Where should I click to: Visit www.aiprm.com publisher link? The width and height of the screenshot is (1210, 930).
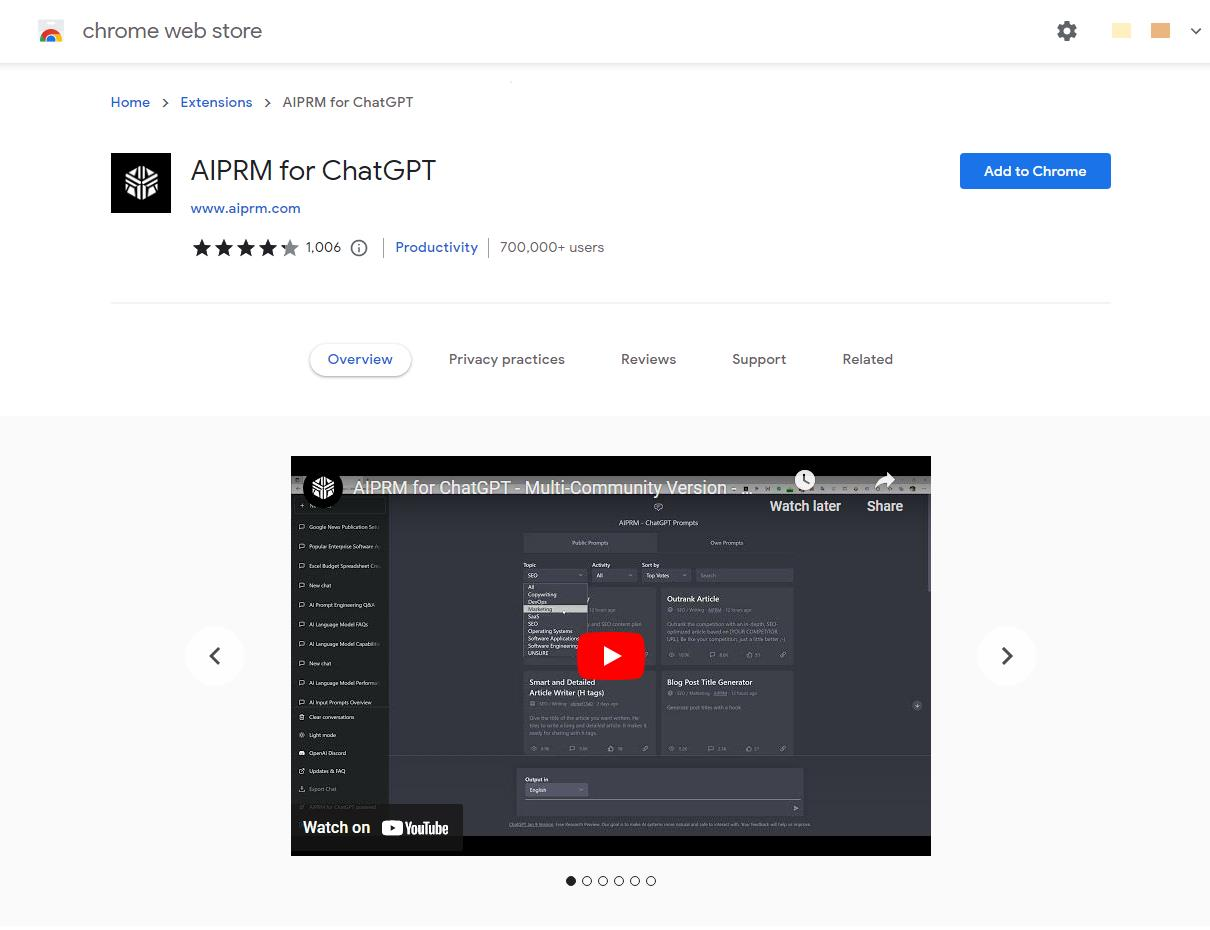coord(246,208)
